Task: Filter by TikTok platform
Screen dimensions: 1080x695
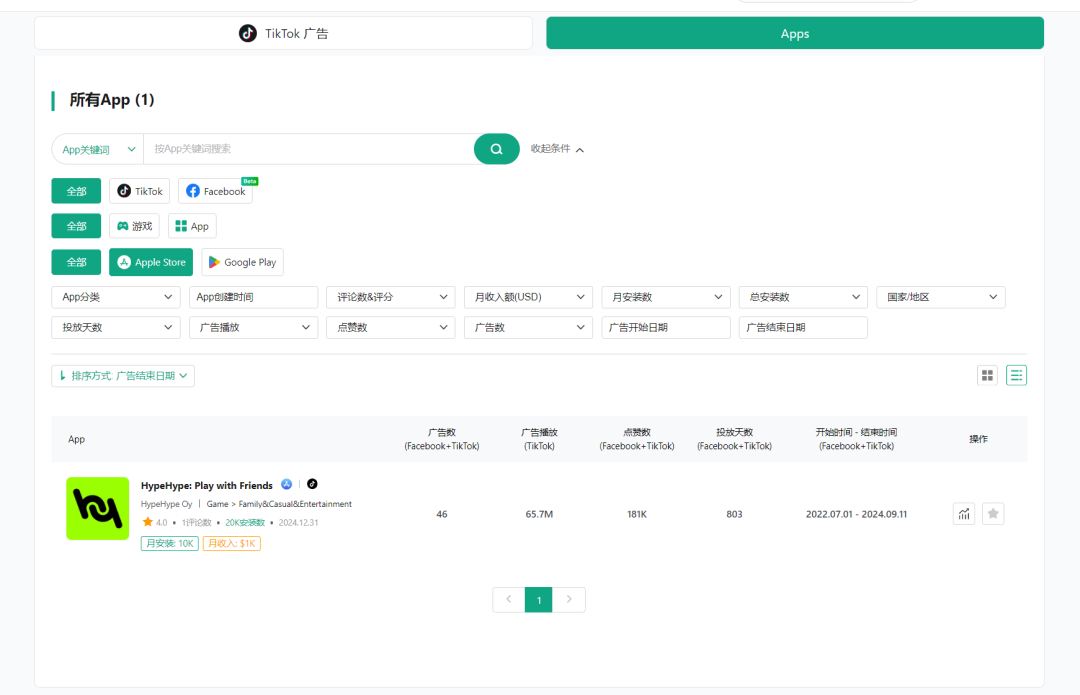Action: [140, 191]
